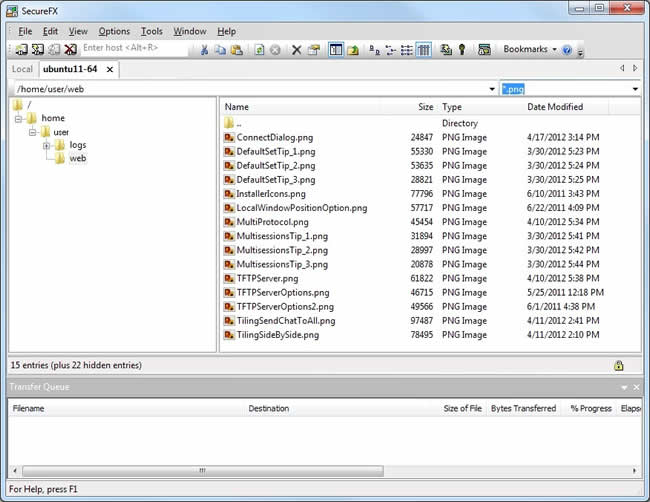Click the SecureFX title bar app icon
Screen dimensions: 650x502
click(x=12, y=11)
